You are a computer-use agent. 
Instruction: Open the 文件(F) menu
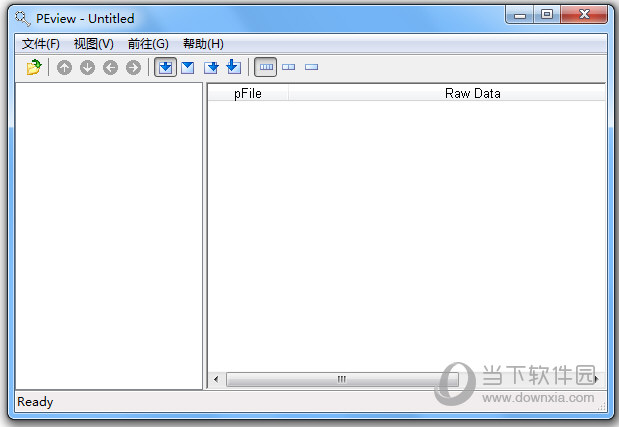(x=41, y=44)
